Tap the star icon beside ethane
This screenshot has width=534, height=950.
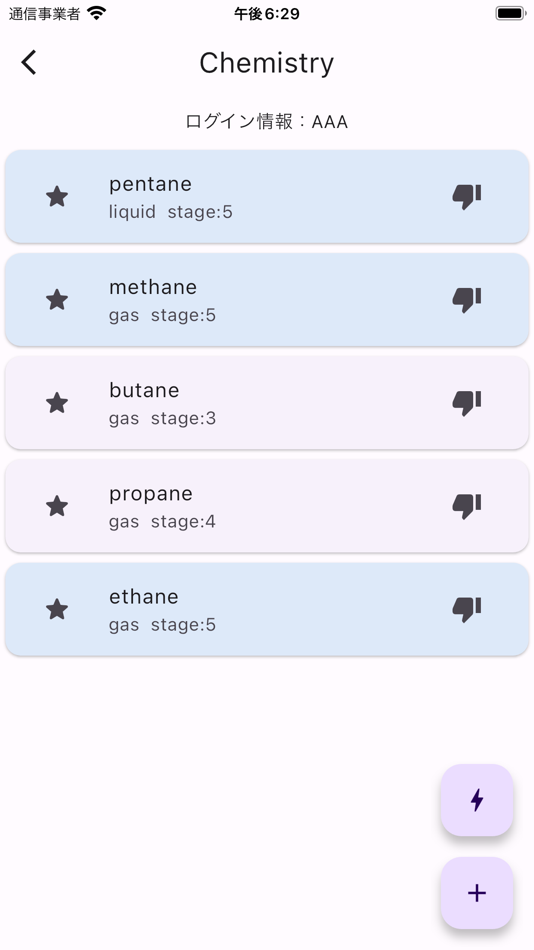point(57,610)
